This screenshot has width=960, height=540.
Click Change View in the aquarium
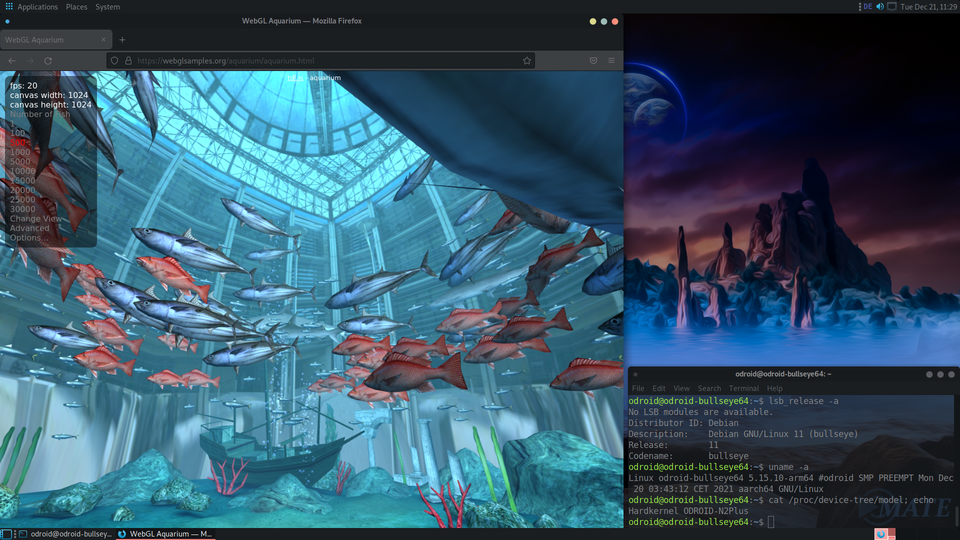[35, 219]
